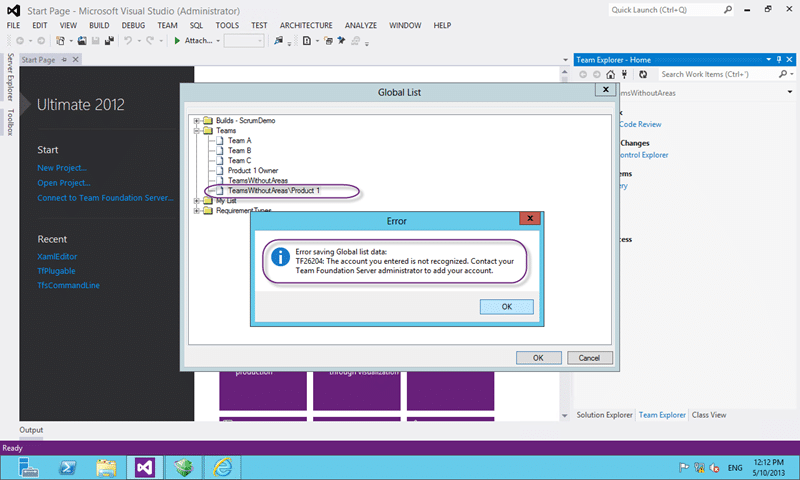Viewport: 800px width, 480px height.
Task: Pin the Team Explorer panel with auto-hide icon
Action: 779,60
